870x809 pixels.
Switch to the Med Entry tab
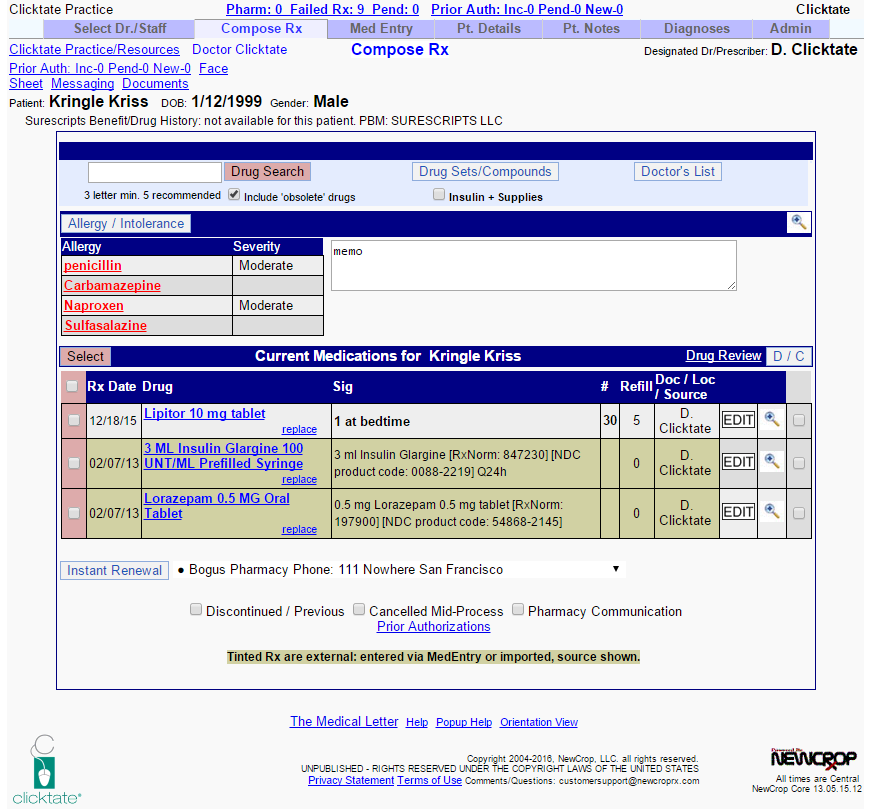[x=381, y=29]
